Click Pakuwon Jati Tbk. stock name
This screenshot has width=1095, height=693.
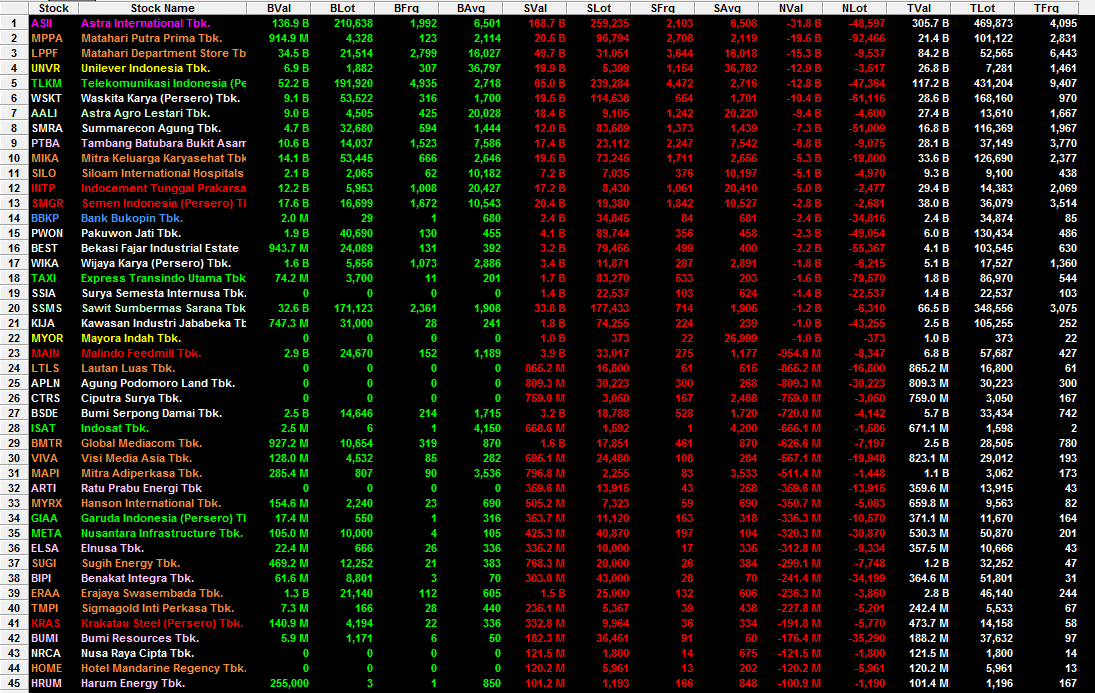point(131,233)
